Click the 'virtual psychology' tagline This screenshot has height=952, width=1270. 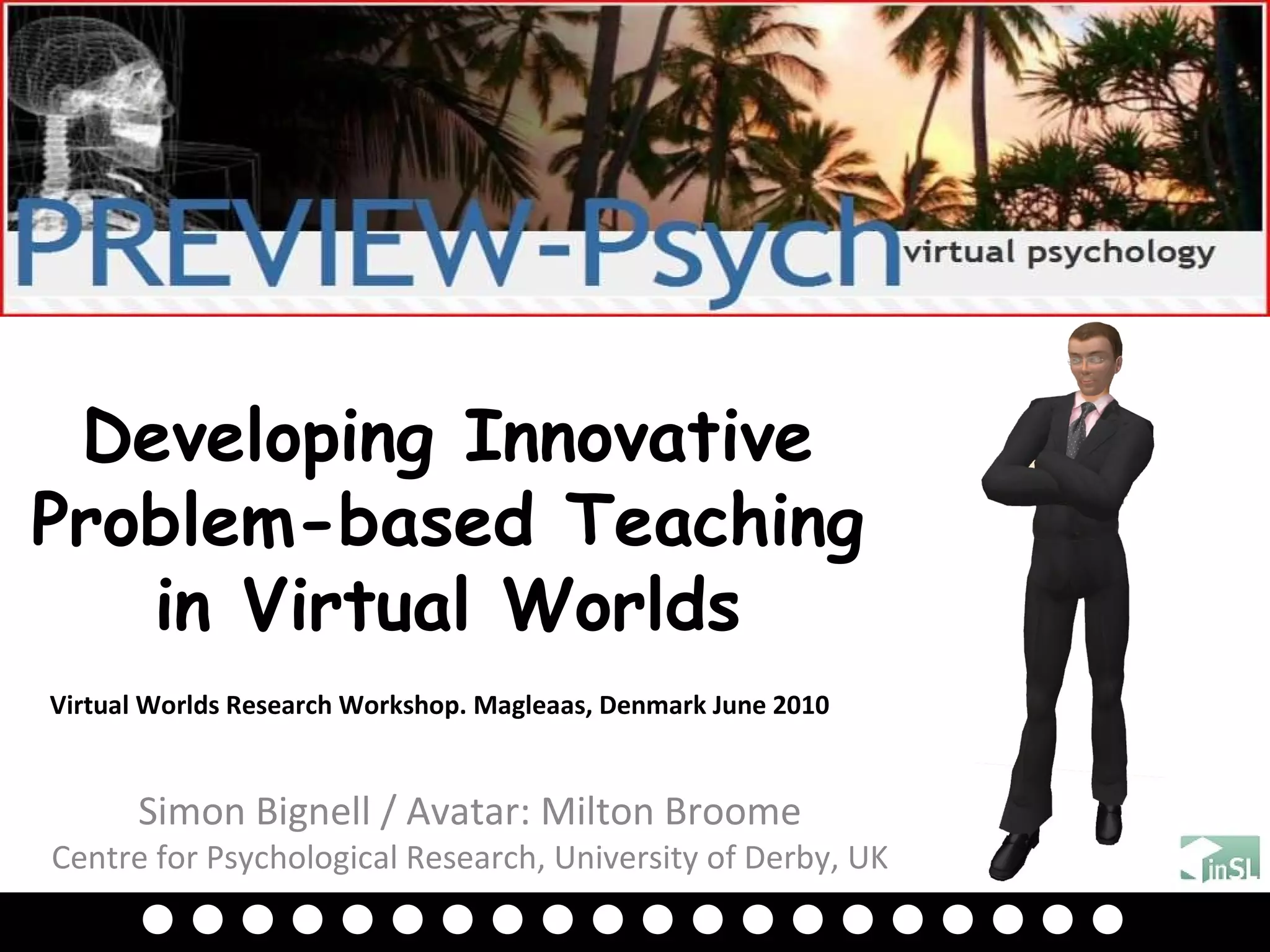click(x=1059, y=253)
